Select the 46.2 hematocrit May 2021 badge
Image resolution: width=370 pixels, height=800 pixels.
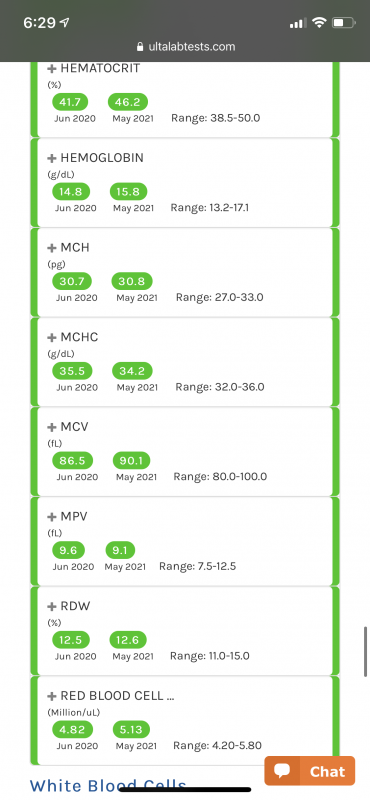[128, 102]
